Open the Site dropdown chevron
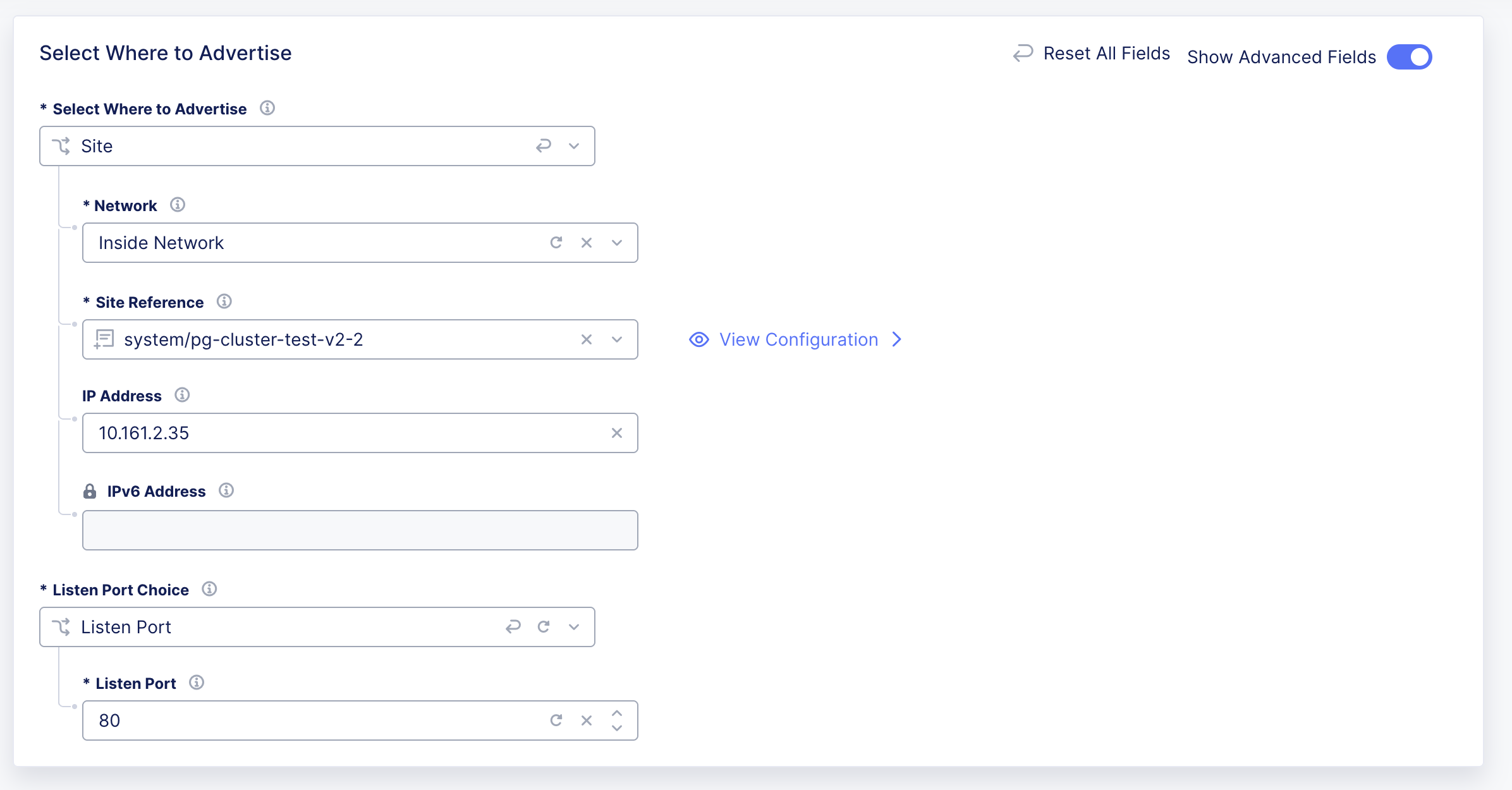 tap(573, 146)
